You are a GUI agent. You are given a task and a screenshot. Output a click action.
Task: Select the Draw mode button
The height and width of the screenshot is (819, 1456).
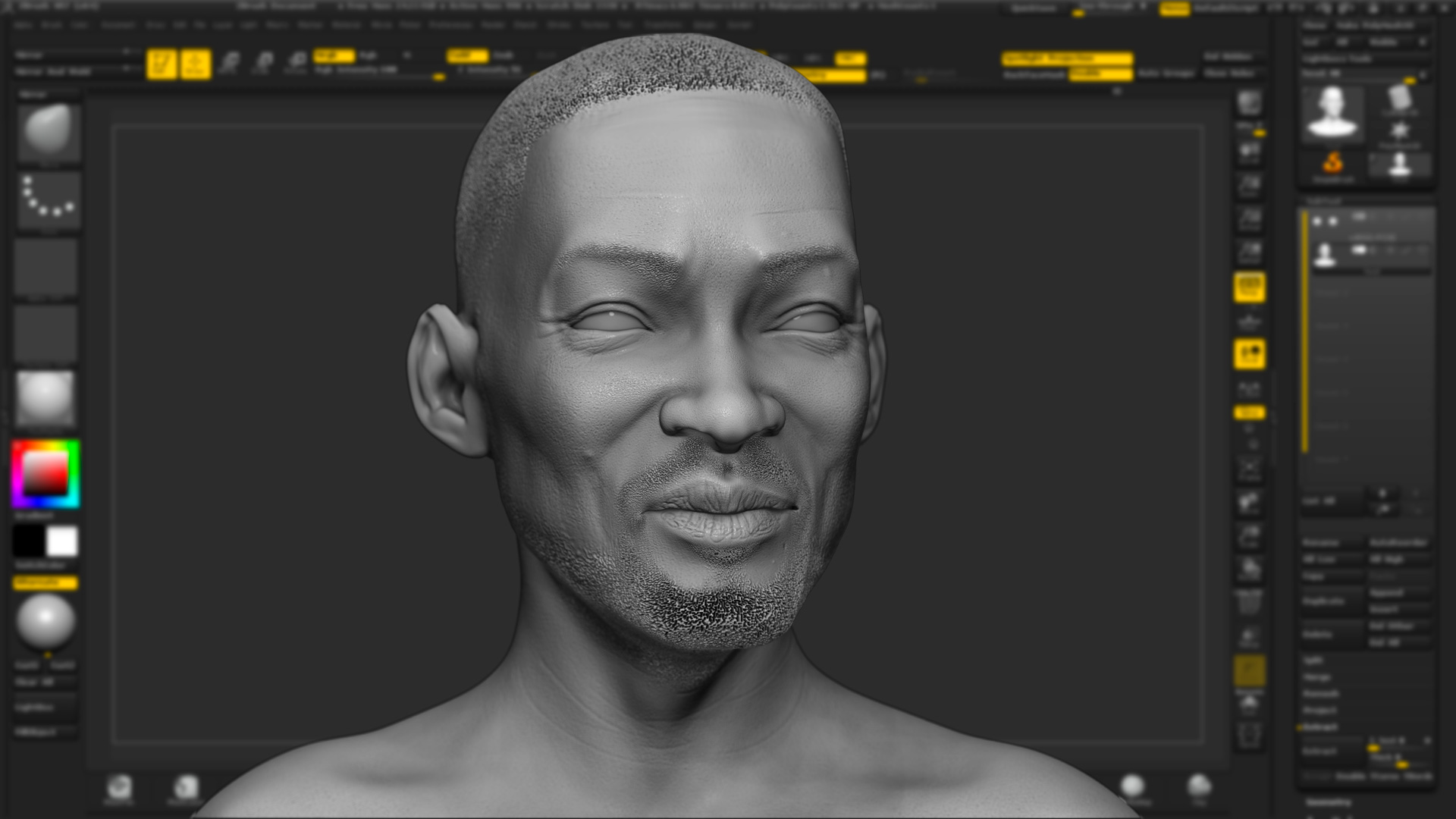(x=196, y=64)
